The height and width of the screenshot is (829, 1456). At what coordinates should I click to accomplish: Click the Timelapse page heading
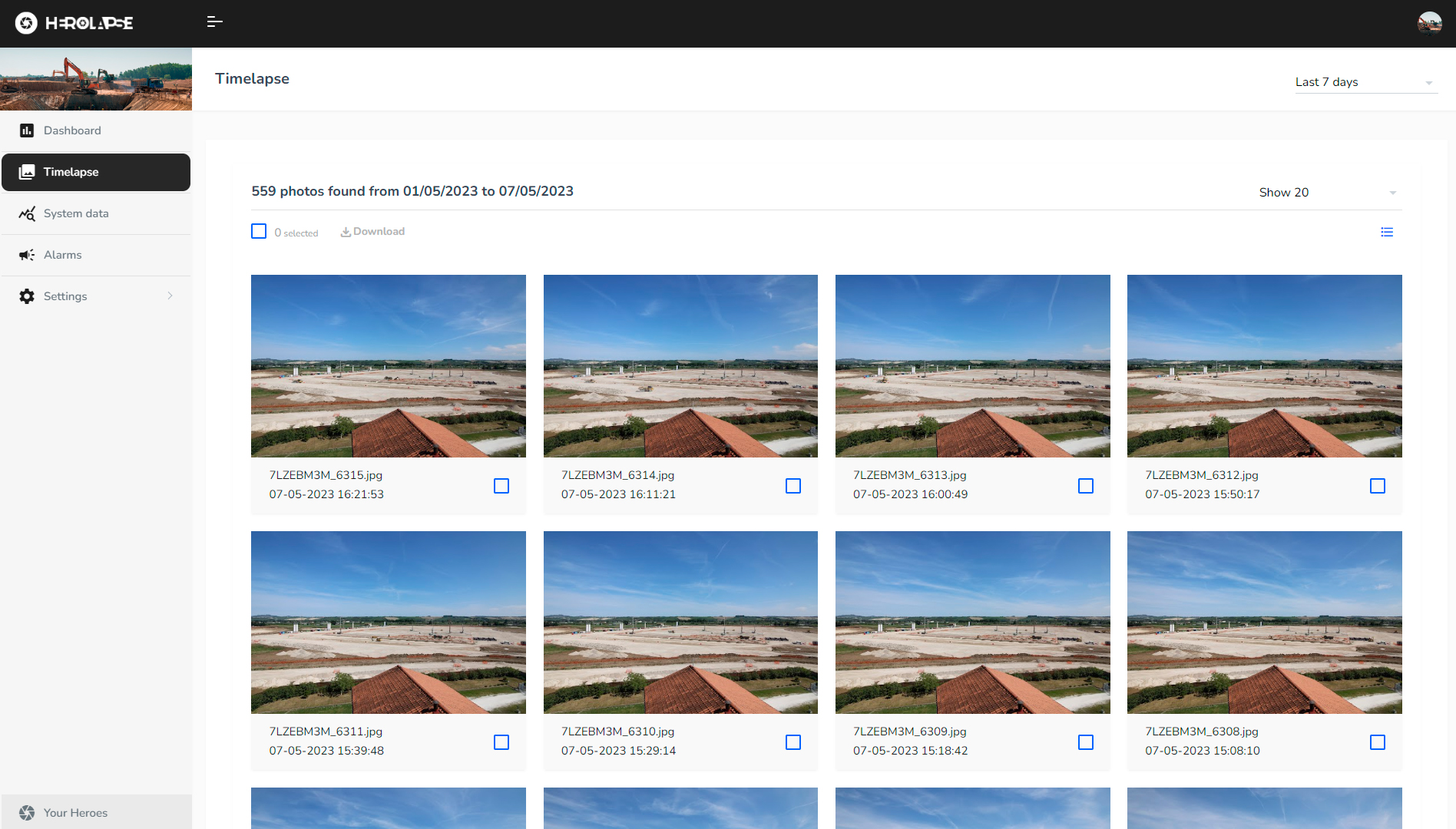tap(252, 79)
